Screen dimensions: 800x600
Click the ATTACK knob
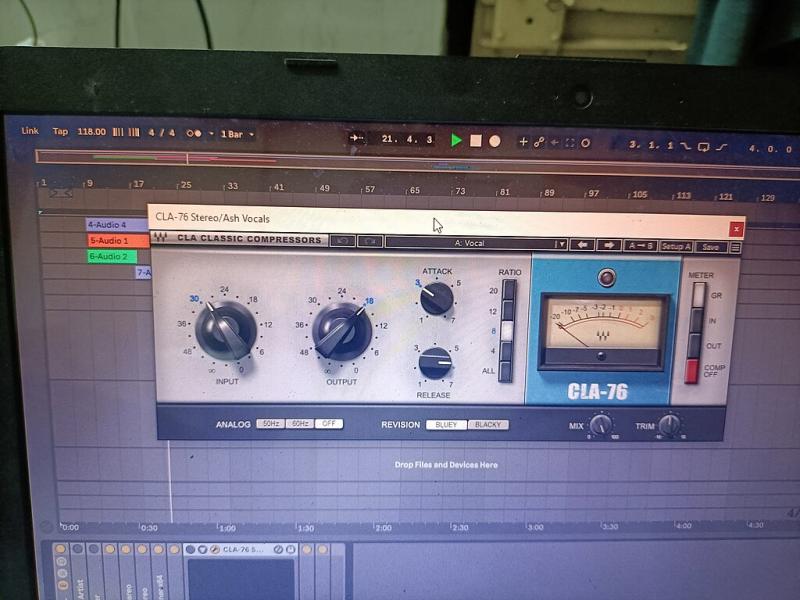tap(436, 298)
